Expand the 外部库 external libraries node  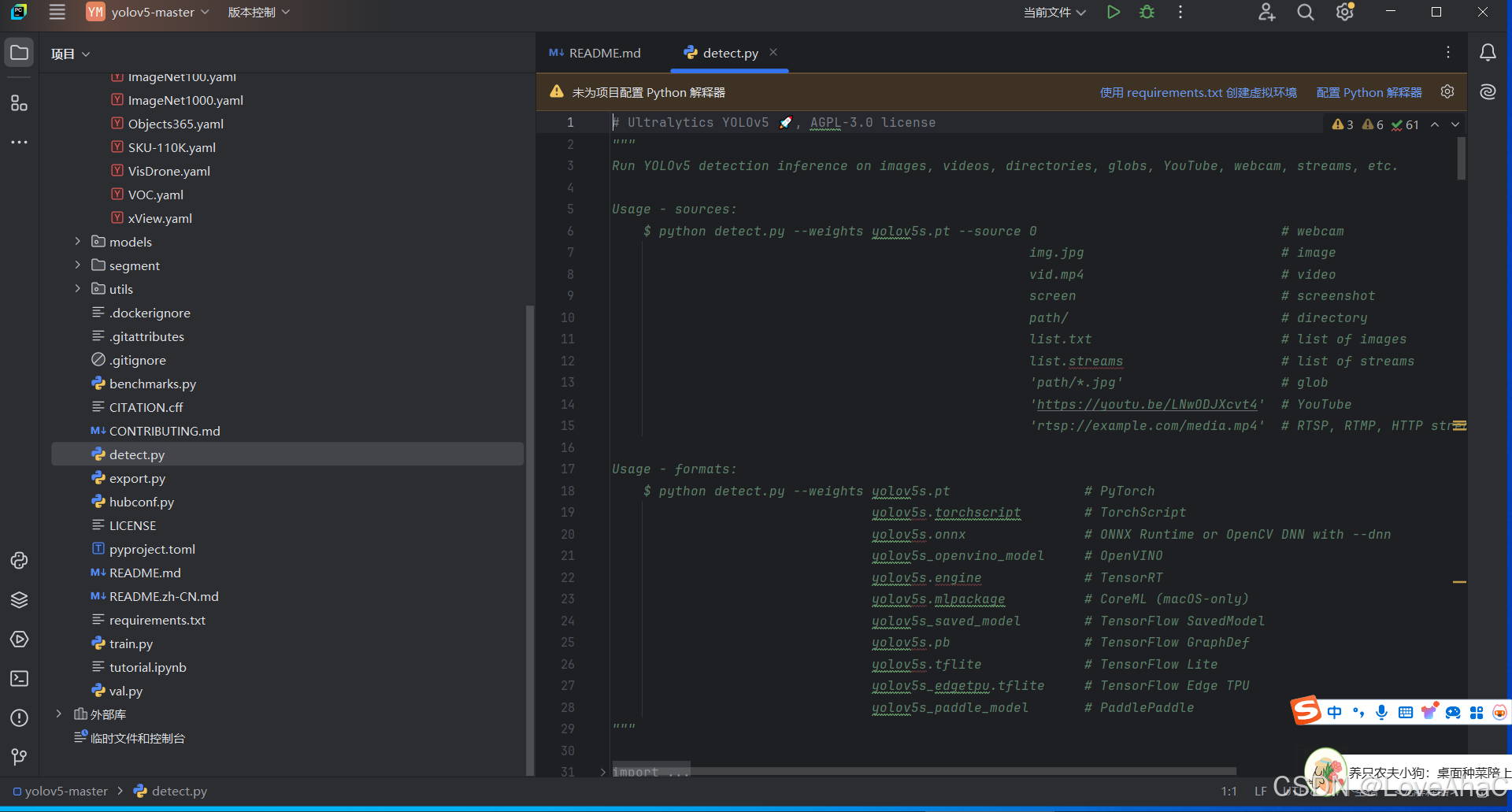[58, 714]
